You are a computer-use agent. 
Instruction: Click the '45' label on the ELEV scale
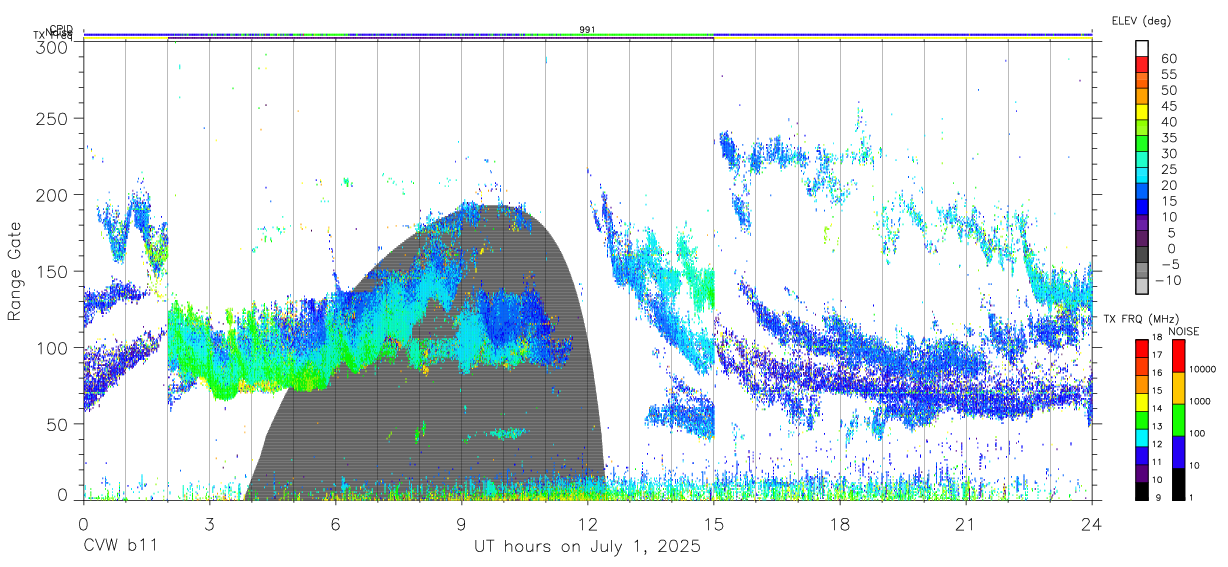click(x=1169, y=106)
